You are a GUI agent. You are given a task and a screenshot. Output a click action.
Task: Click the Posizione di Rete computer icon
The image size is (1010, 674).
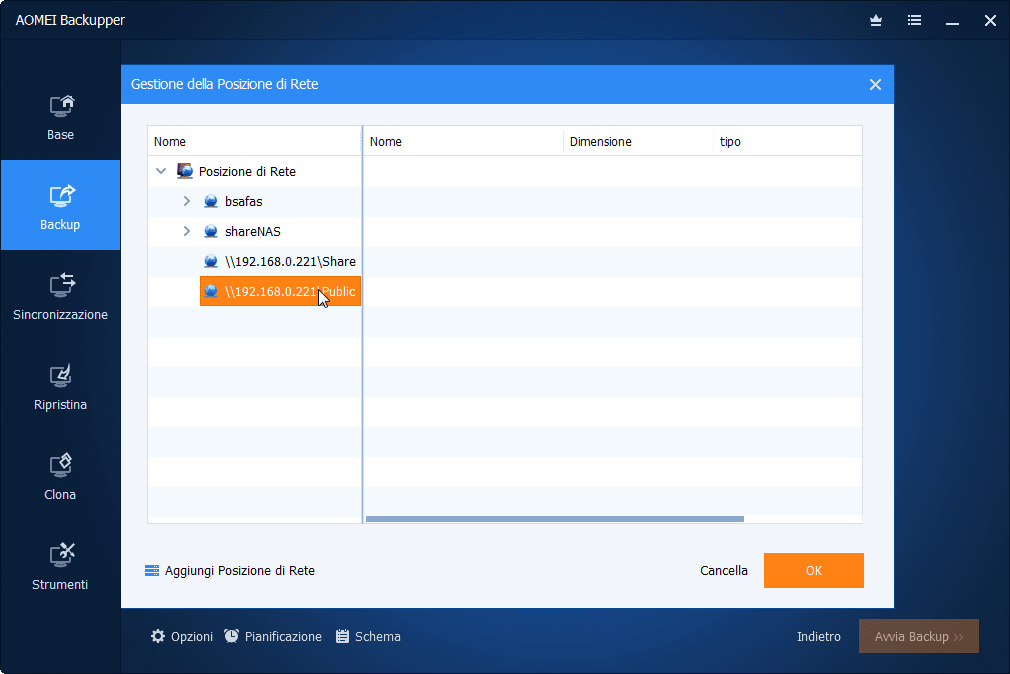click(x=185, y=171)
